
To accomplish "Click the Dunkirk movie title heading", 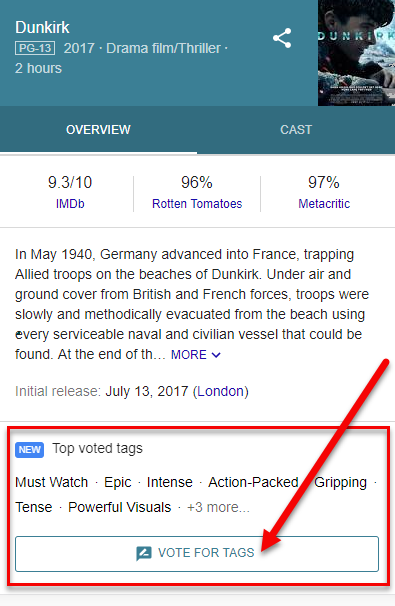I will [42, 27].
